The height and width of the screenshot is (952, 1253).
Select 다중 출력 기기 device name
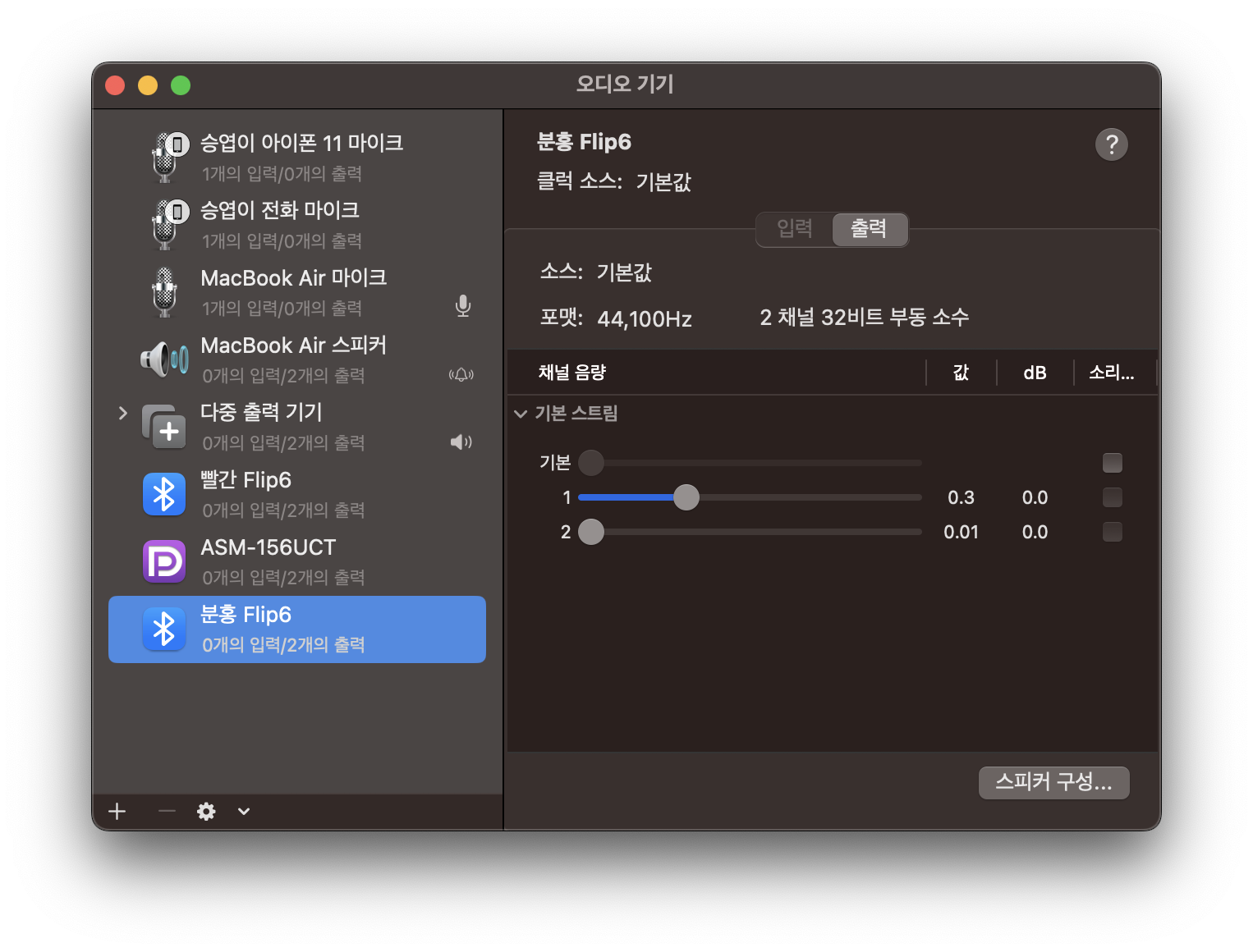point(261,412)
